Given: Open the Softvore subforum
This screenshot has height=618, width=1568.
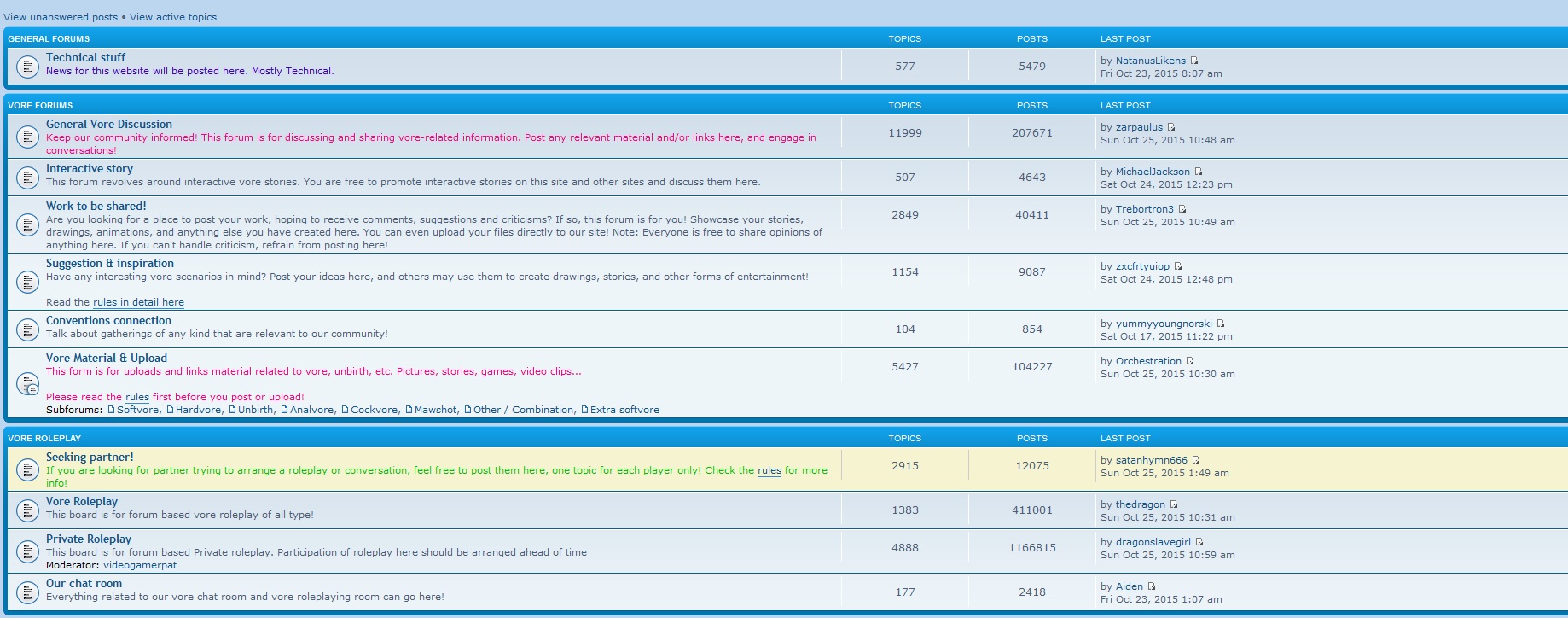Looking at the screenshot, I should click(x=138, y=410).
